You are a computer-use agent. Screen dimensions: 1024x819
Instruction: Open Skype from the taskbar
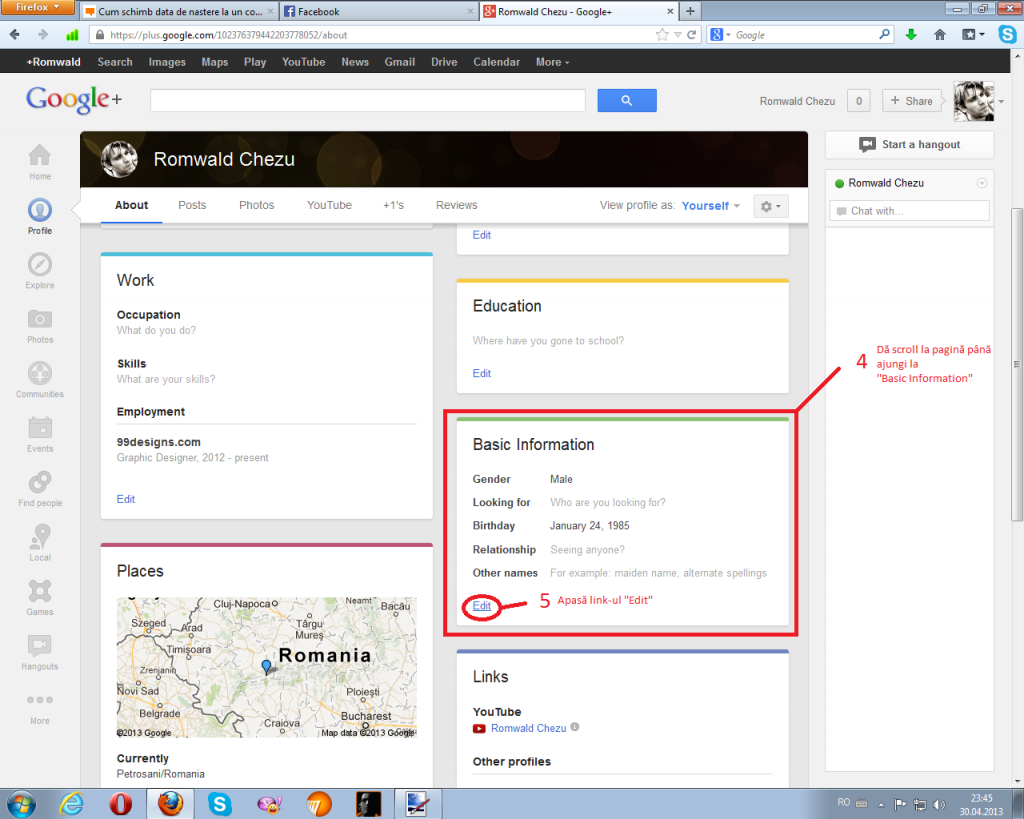(x=219, y=804)
